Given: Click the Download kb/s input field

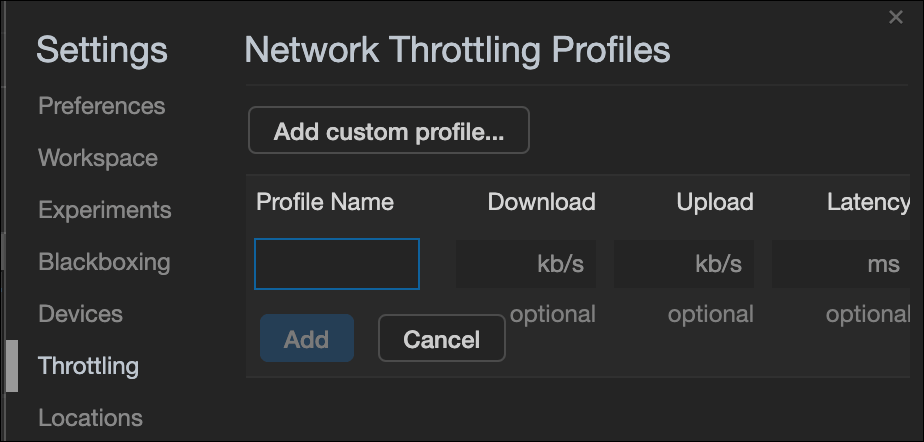Looking at the screenshot, I should click(x=526, y=264).
